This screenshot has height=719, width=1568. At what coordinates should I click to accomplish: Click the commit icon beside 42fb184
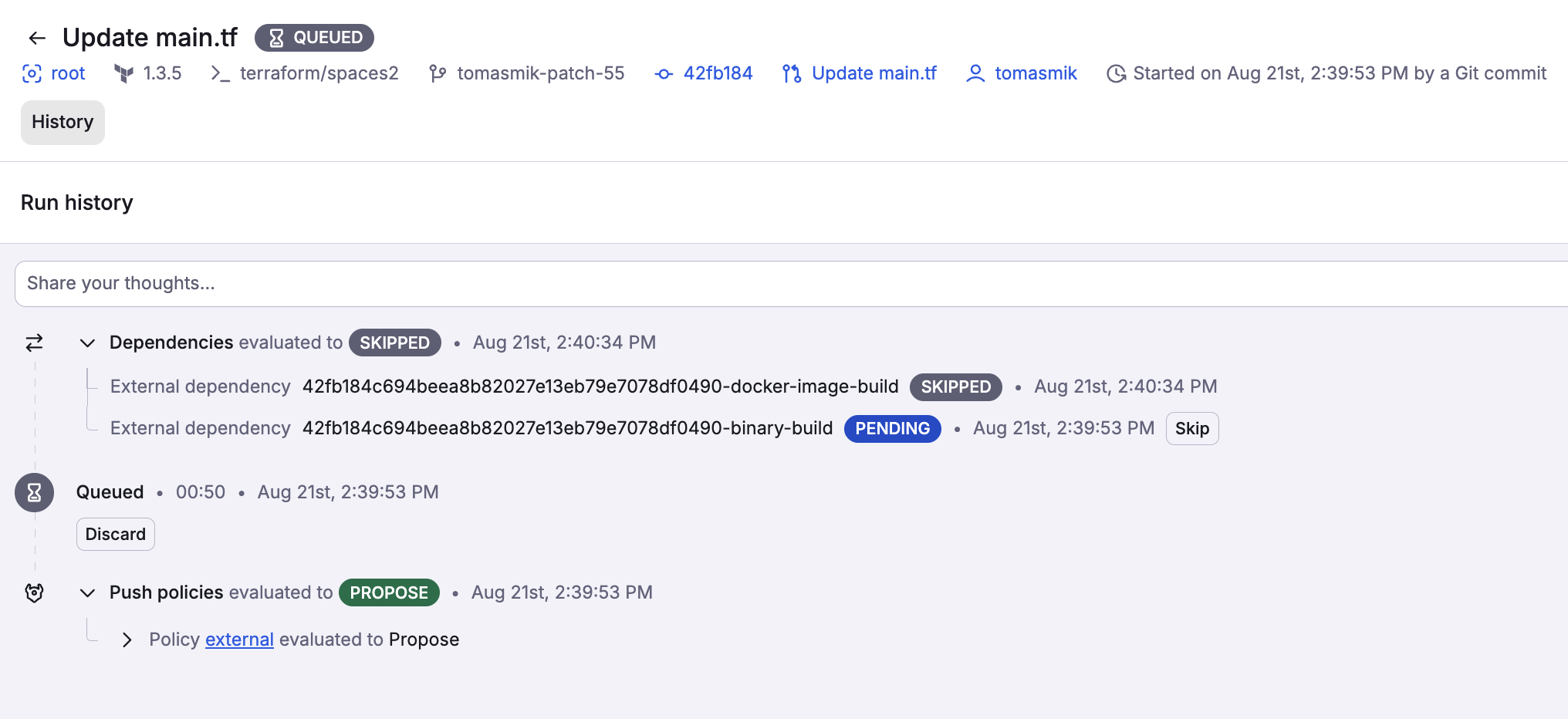[x=662, y=73]
